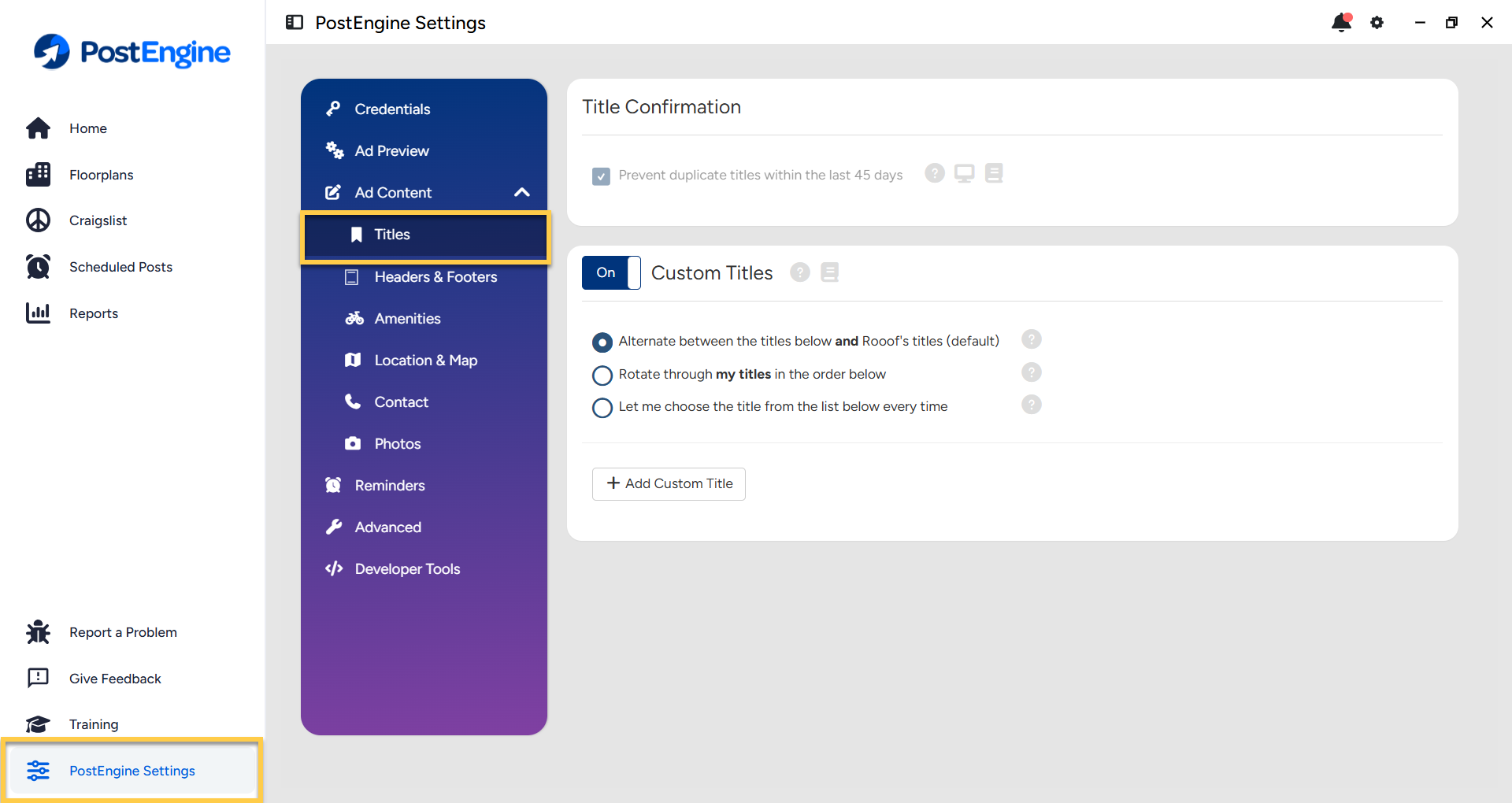Click the Titles bookmark icon
This screenshot has width=1512, height=803.
click(356, 235)
